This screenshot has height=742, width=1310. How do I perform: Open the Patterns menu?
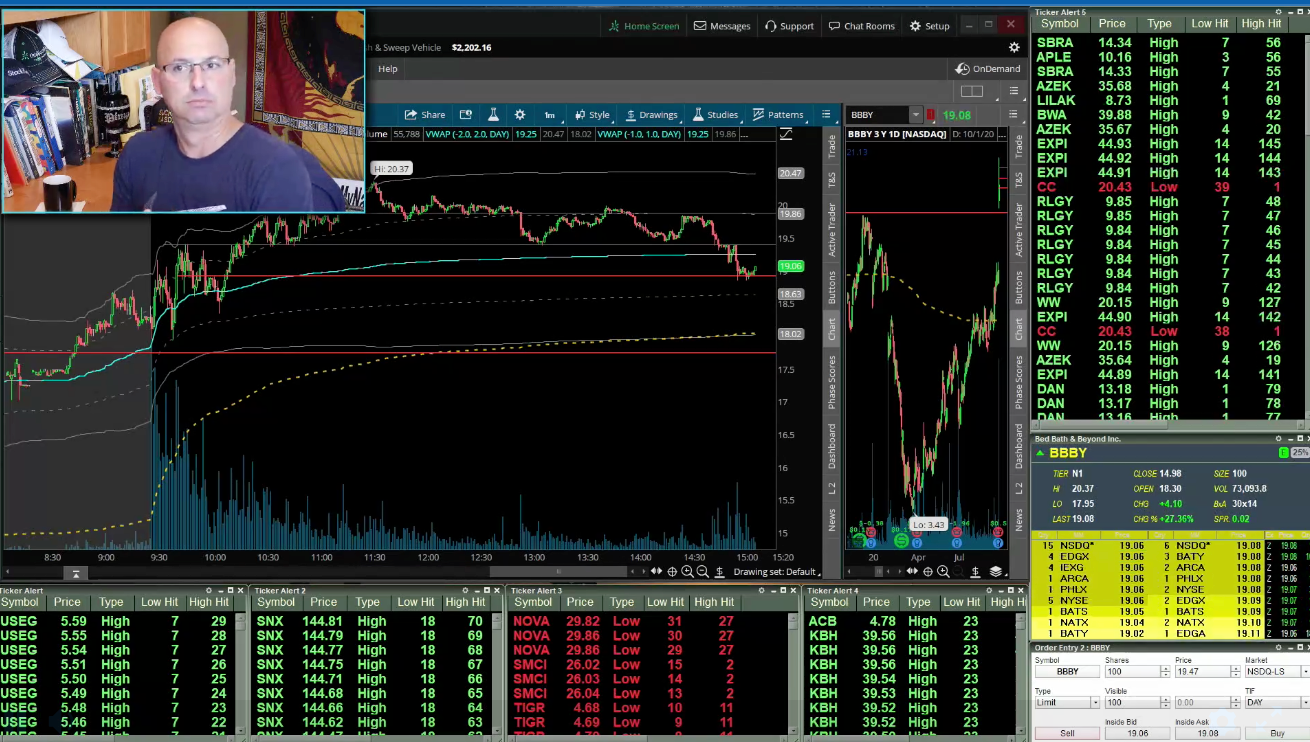778,115
